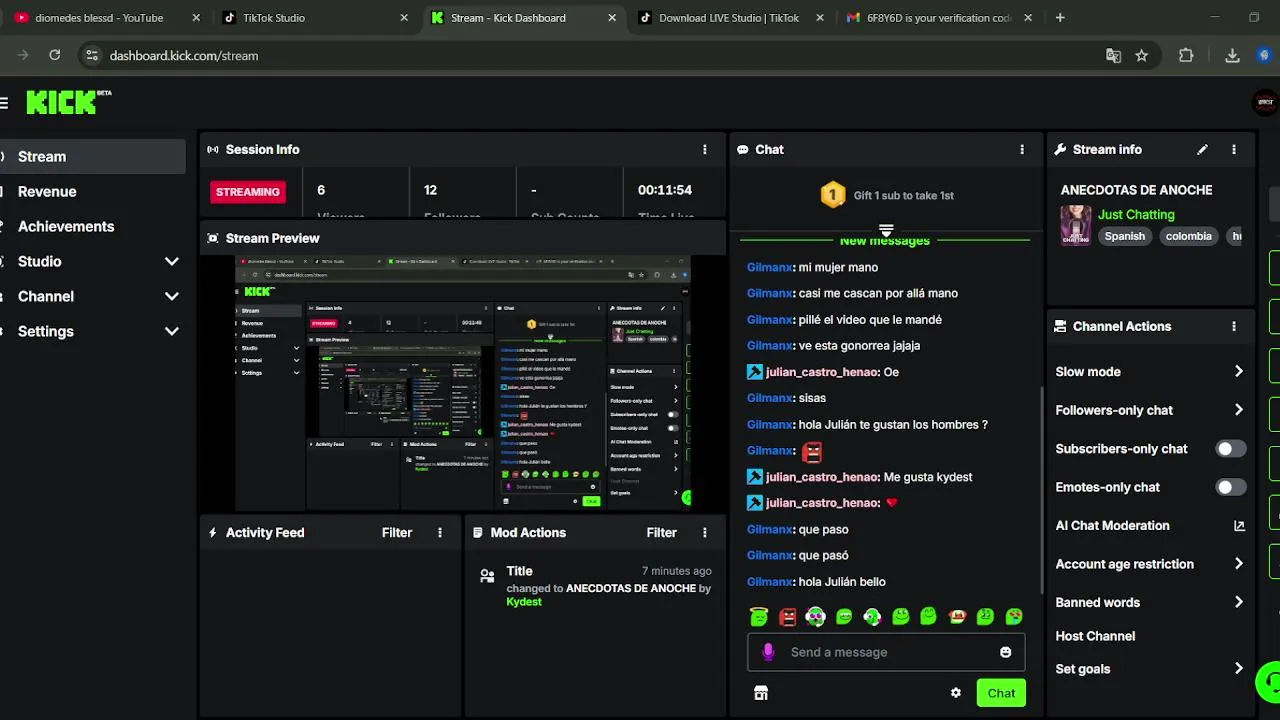The width and height of the screenshot is (1280, 720).
Task: Open Revenue in the sidebar
Action: 92,192
